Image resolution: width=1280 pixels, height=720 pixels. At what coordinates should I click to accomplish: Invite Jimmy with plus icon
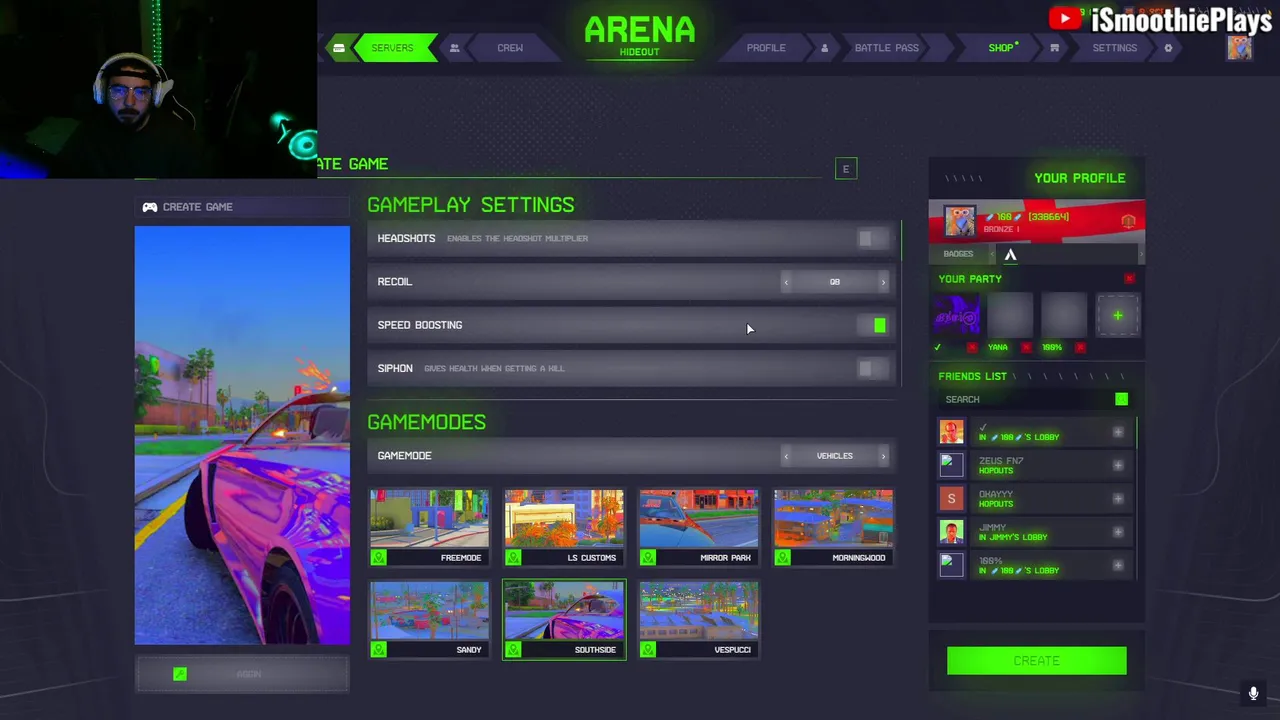pyautogui.click(x=1118, y=532)
